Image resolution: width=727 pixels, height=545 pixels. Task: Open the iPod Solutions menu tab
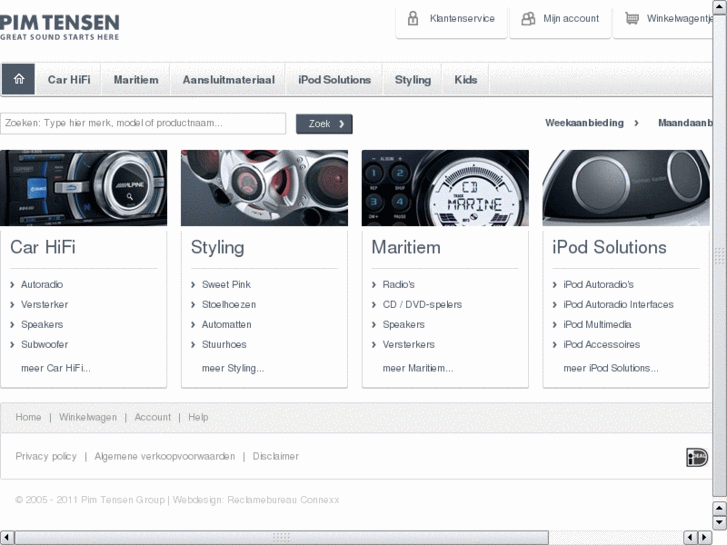334,80
